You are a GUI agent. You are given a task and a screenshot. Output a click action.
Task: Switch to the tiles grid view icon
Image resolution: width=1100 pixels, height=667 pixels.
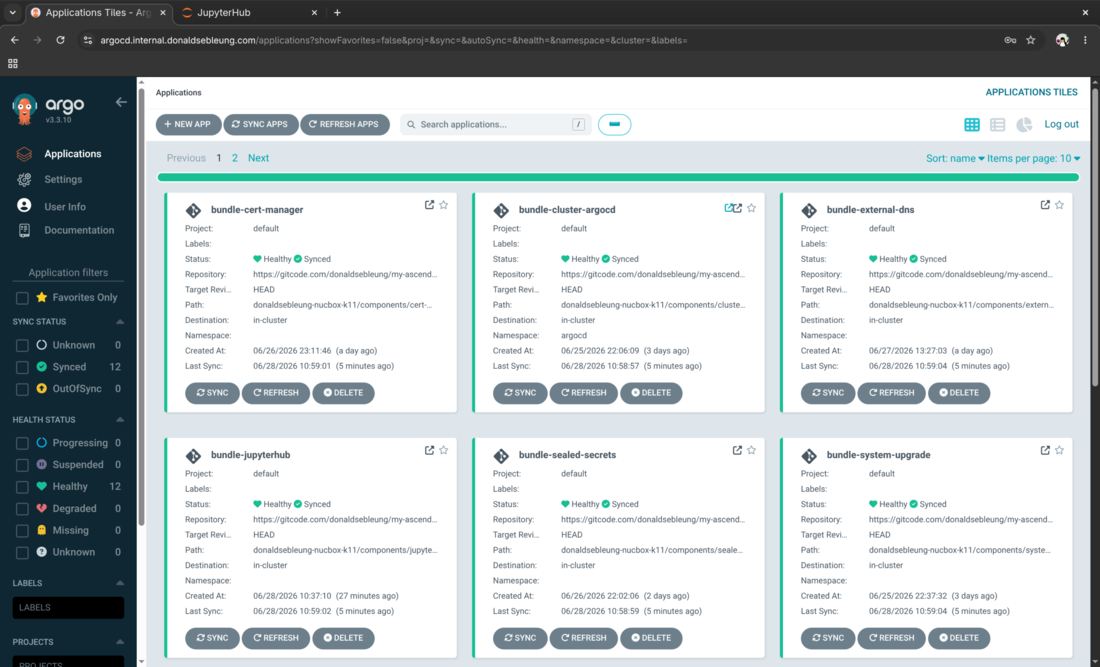click(x=972, y=125)
